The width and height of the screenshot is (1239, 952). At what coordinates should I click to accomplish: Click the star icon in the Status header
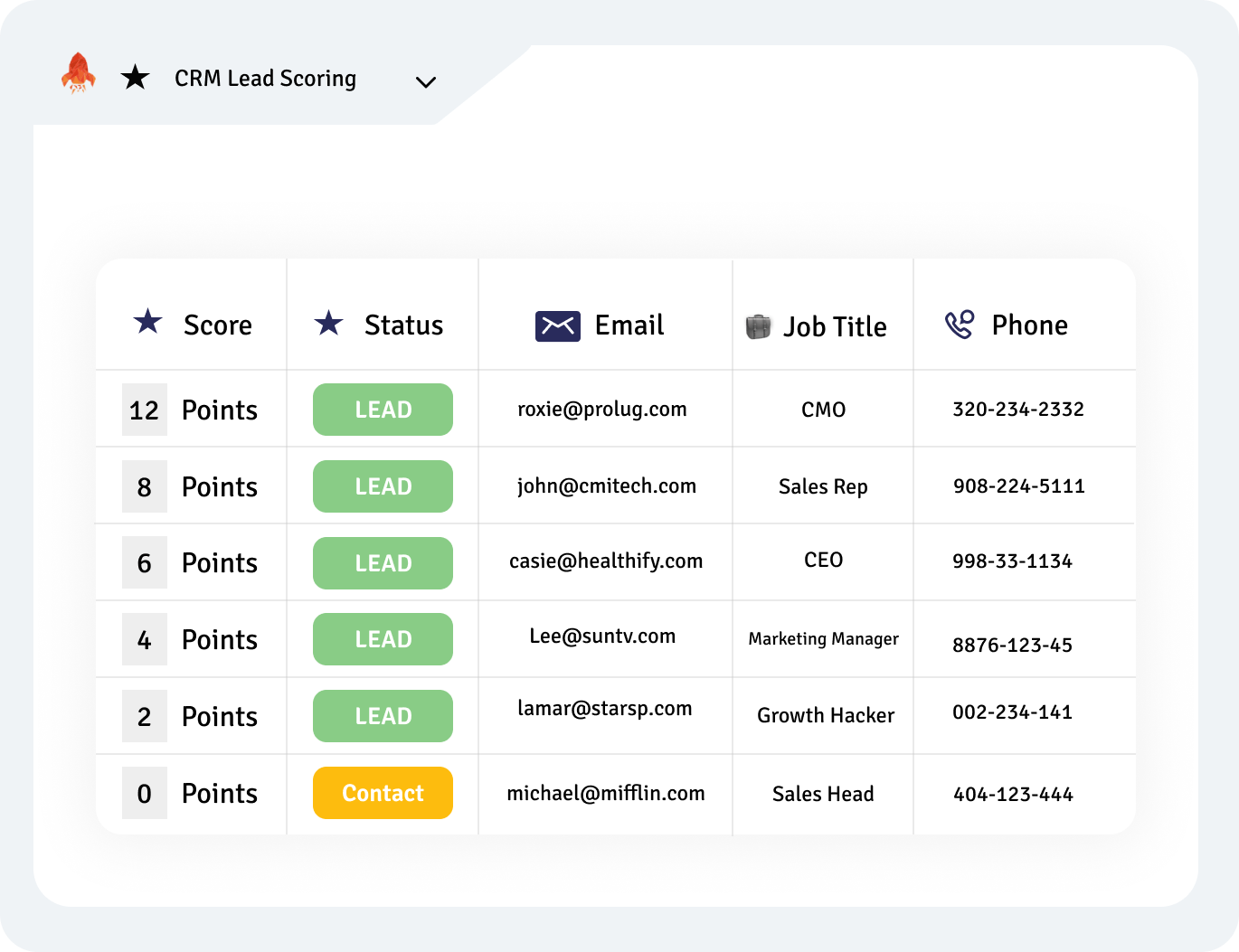[x=329, y=322]
